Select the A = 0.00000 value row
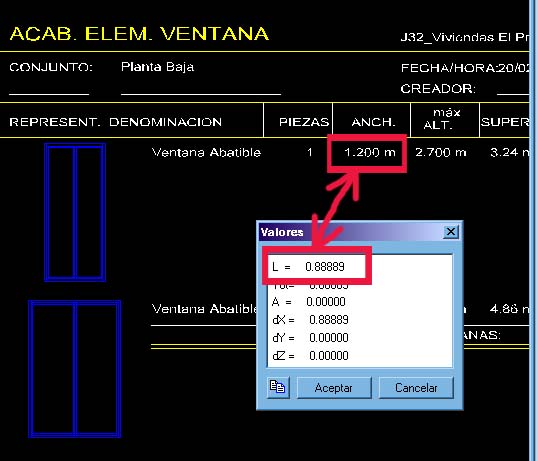Screen dimensions: 537x461 tap(360, 302)
